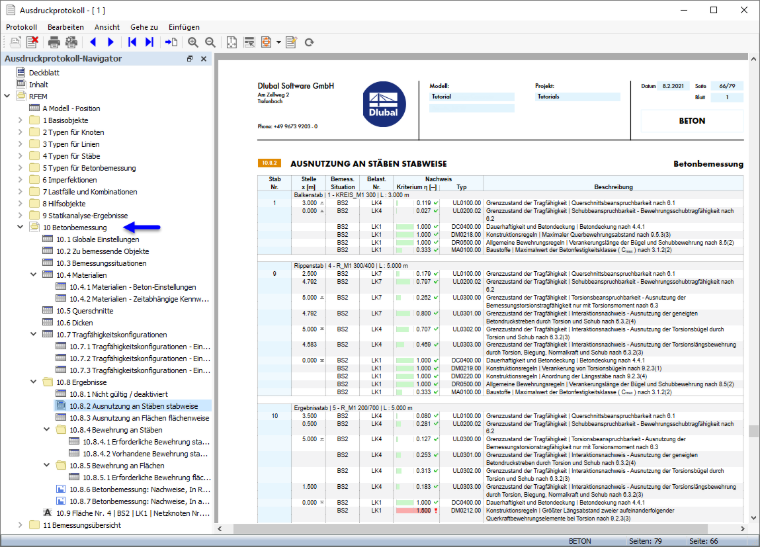Select A Modell - Position entry
This screenshot has width=760, height=547.
(71, 108)
